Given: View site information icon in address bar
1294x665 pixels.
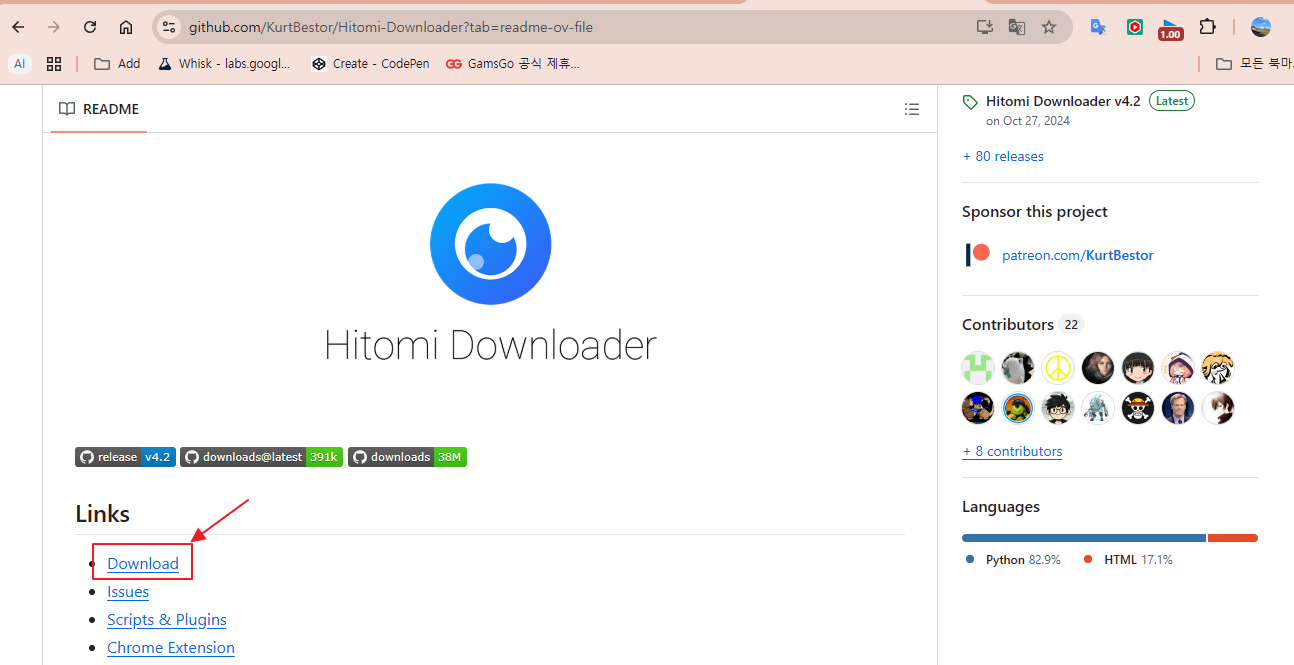Looking at the screenshot, I should 169,27.
